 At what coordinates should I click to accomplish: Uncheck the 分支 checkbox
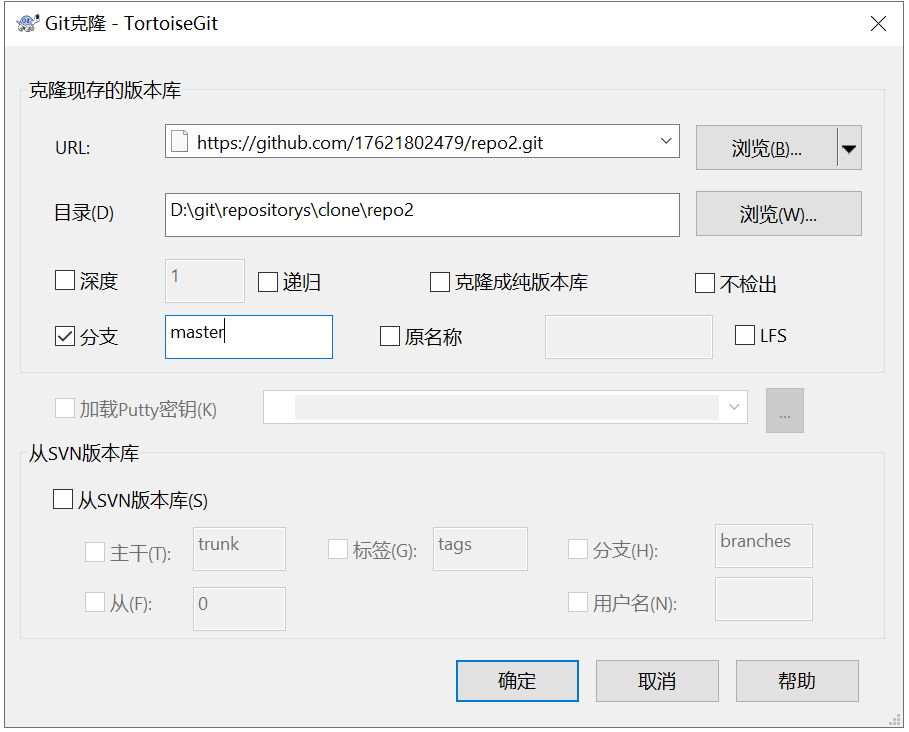(65, 336)
